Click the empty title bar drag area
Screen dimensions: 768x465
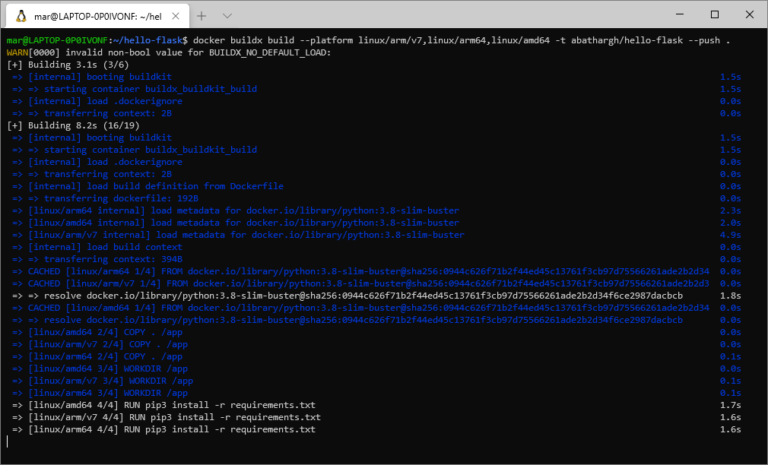click(x=450, y=16)
